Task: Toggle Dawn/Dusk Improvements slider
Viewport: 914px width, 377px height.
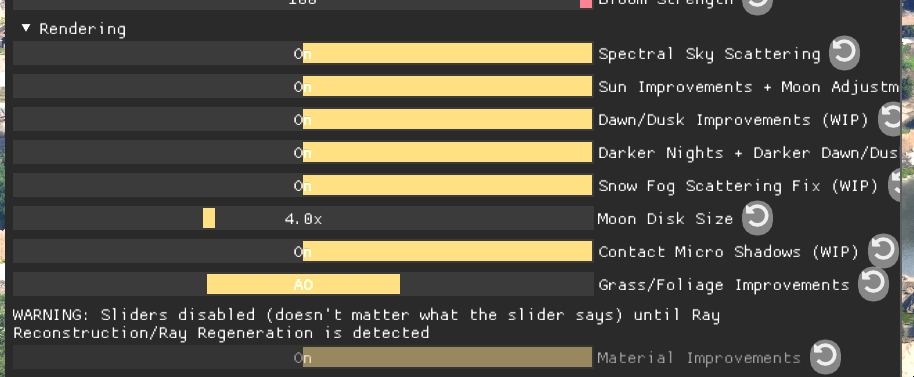Action: click(x=303, y=119)
